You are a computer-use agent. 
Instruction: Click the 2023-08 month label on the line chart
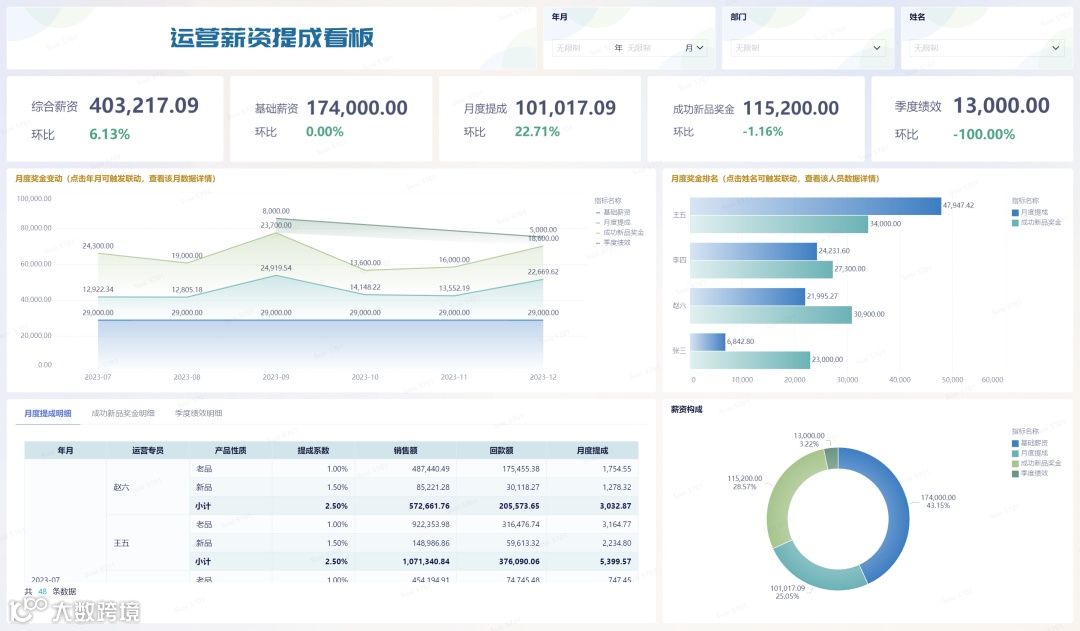(187, 377)
